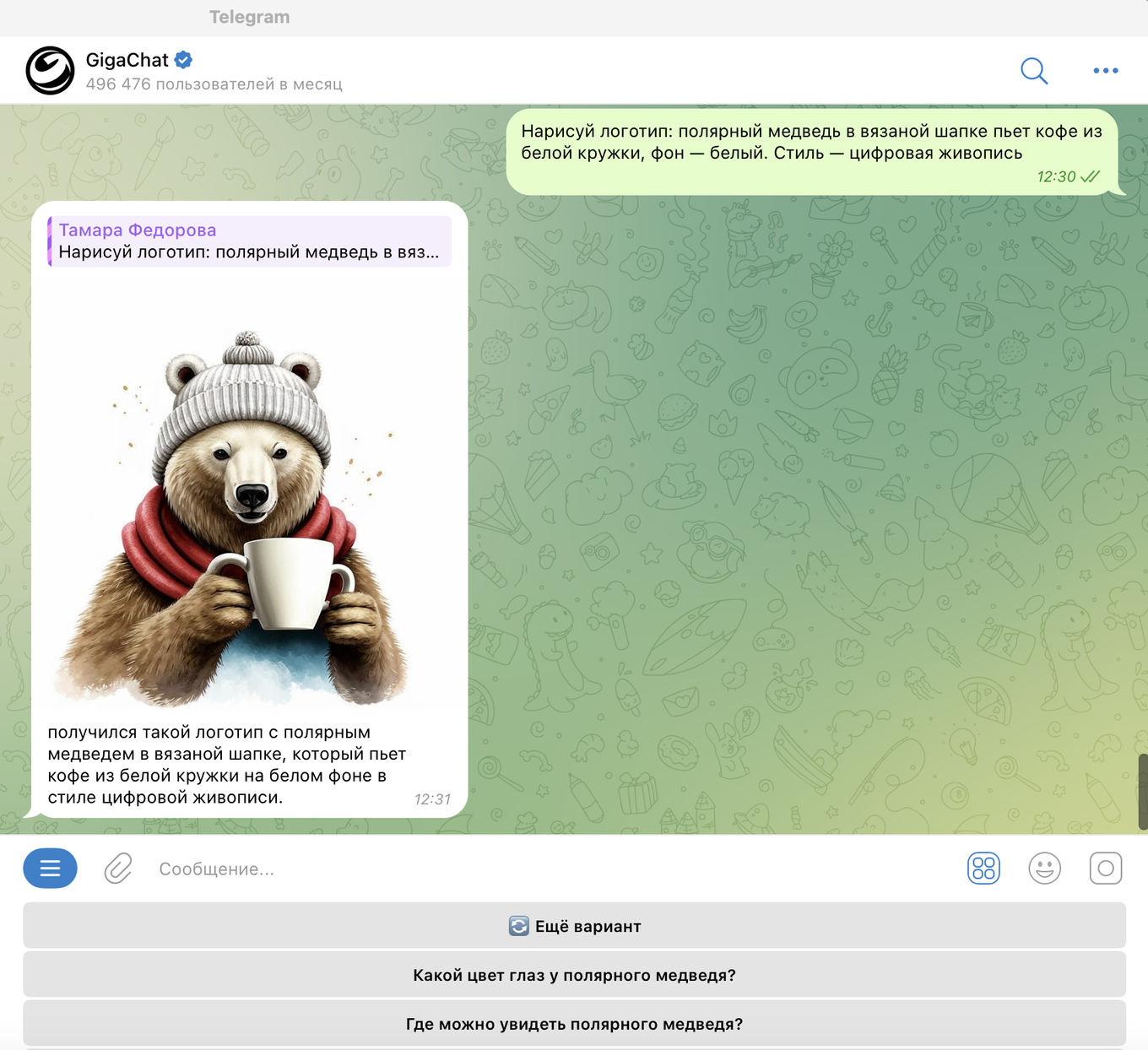
Task: Click the verified badge next to GigaChat
Action: (x=183, y=60)
